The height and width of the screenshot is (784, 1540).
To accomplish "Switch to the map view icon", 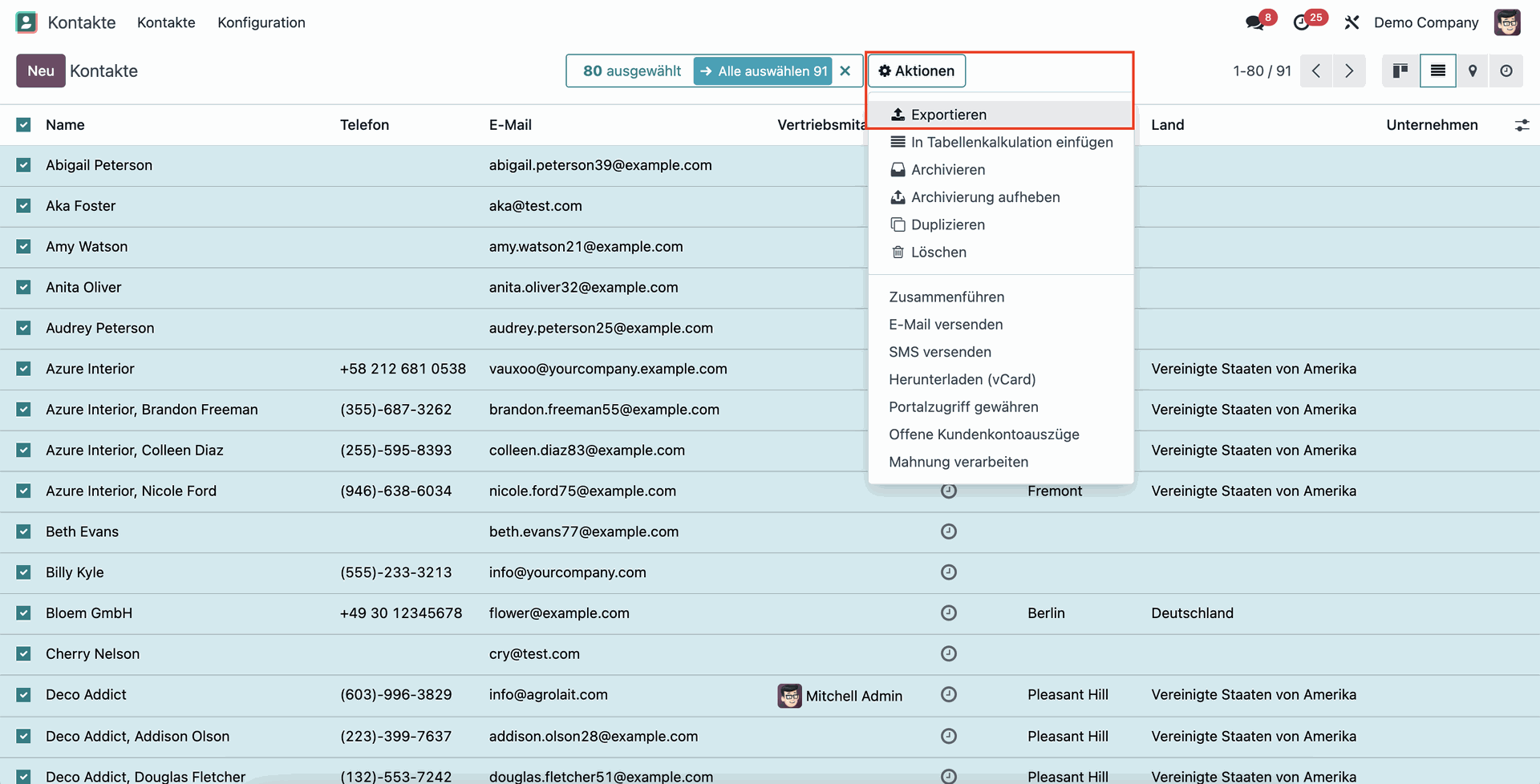I will 1473,71.
